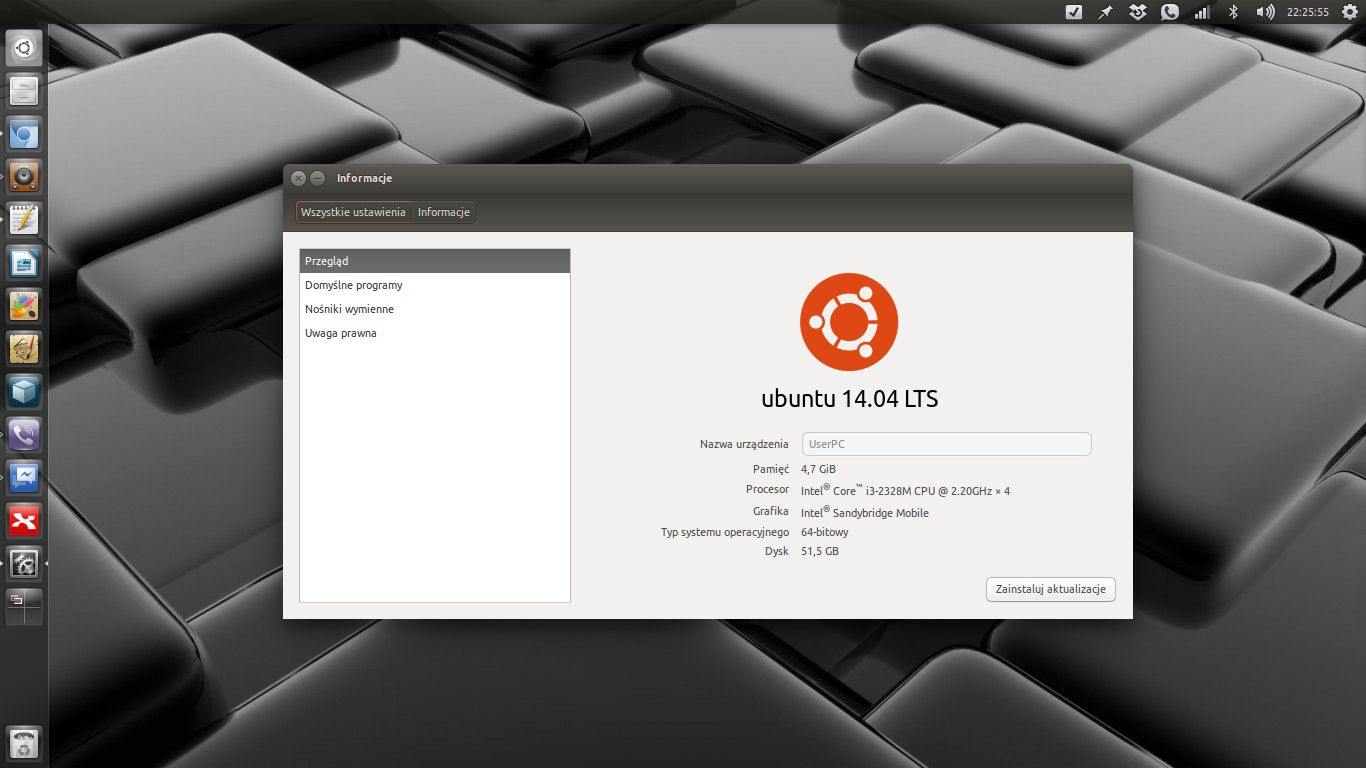Open the Dropbox tray indicator
Viewport: 1366px width, 768px height.
click(x=1137, y=12)
